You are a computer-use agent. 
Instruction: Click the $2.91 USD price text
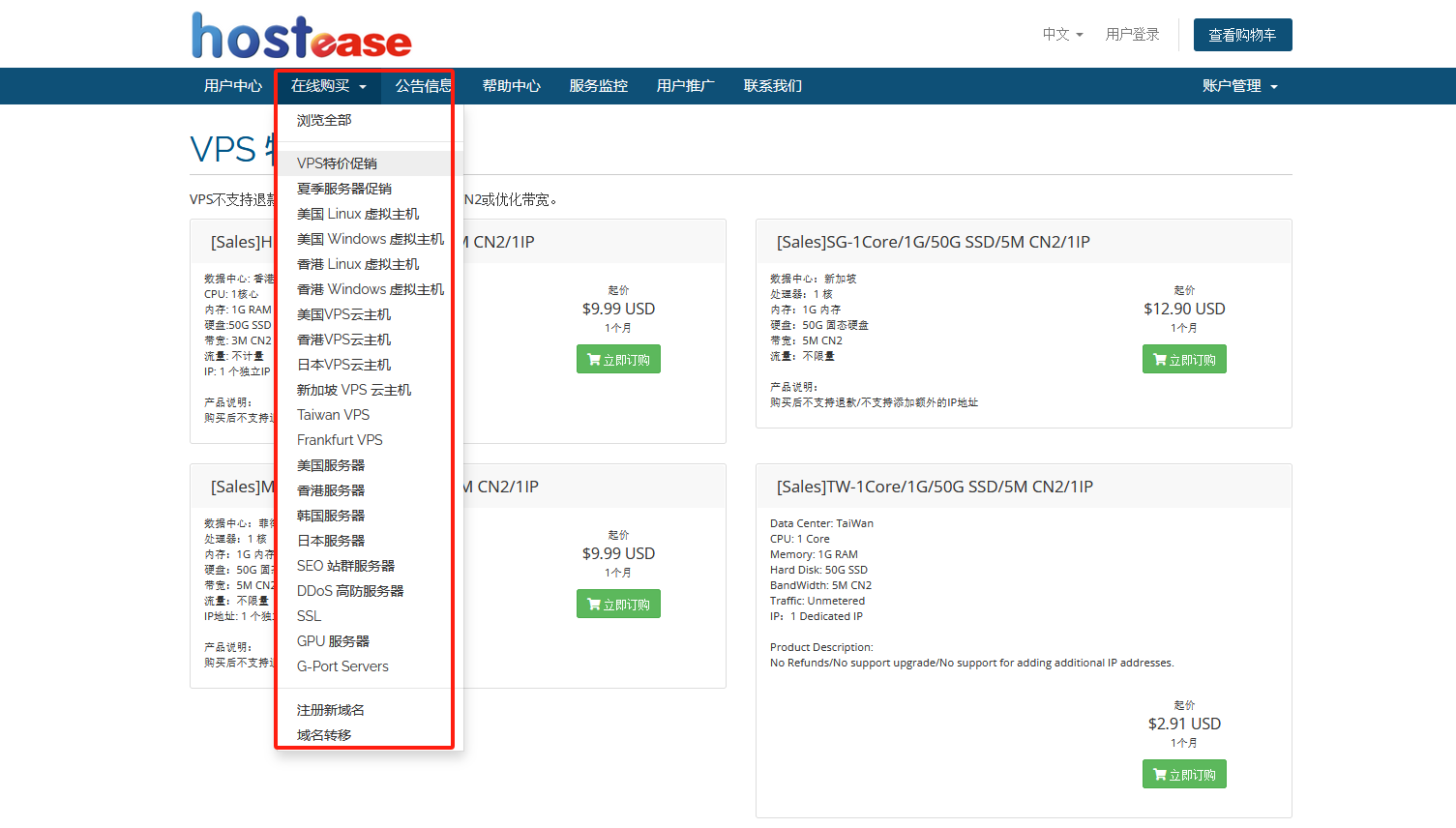point(1184,724)
